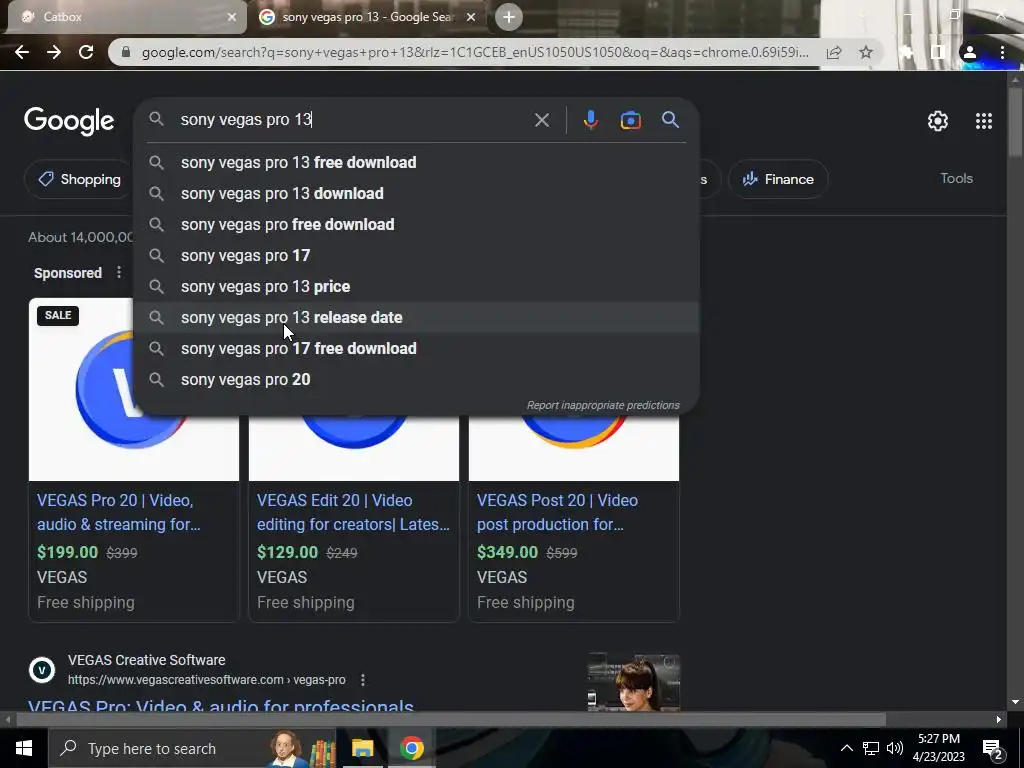Open the search Tools option
This screenshot has height=768, width=1024.
pos(956,178)
